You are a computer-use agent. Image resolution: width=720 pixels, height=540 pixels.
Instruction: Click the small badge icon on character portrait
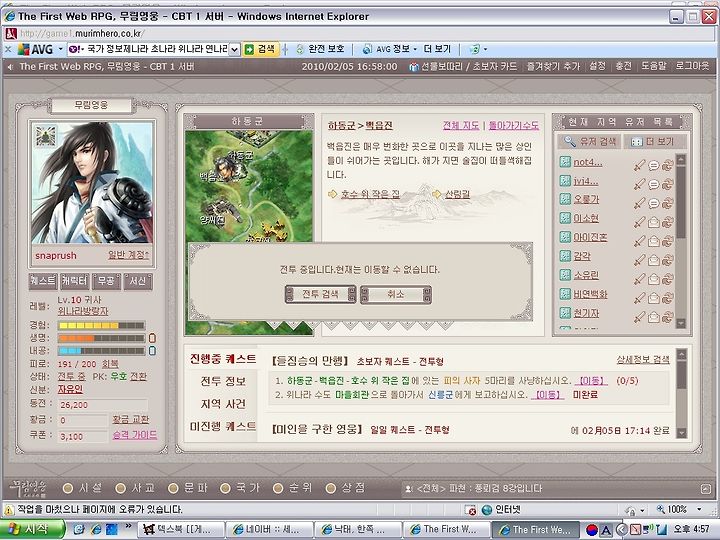click(x=46, y=136)
